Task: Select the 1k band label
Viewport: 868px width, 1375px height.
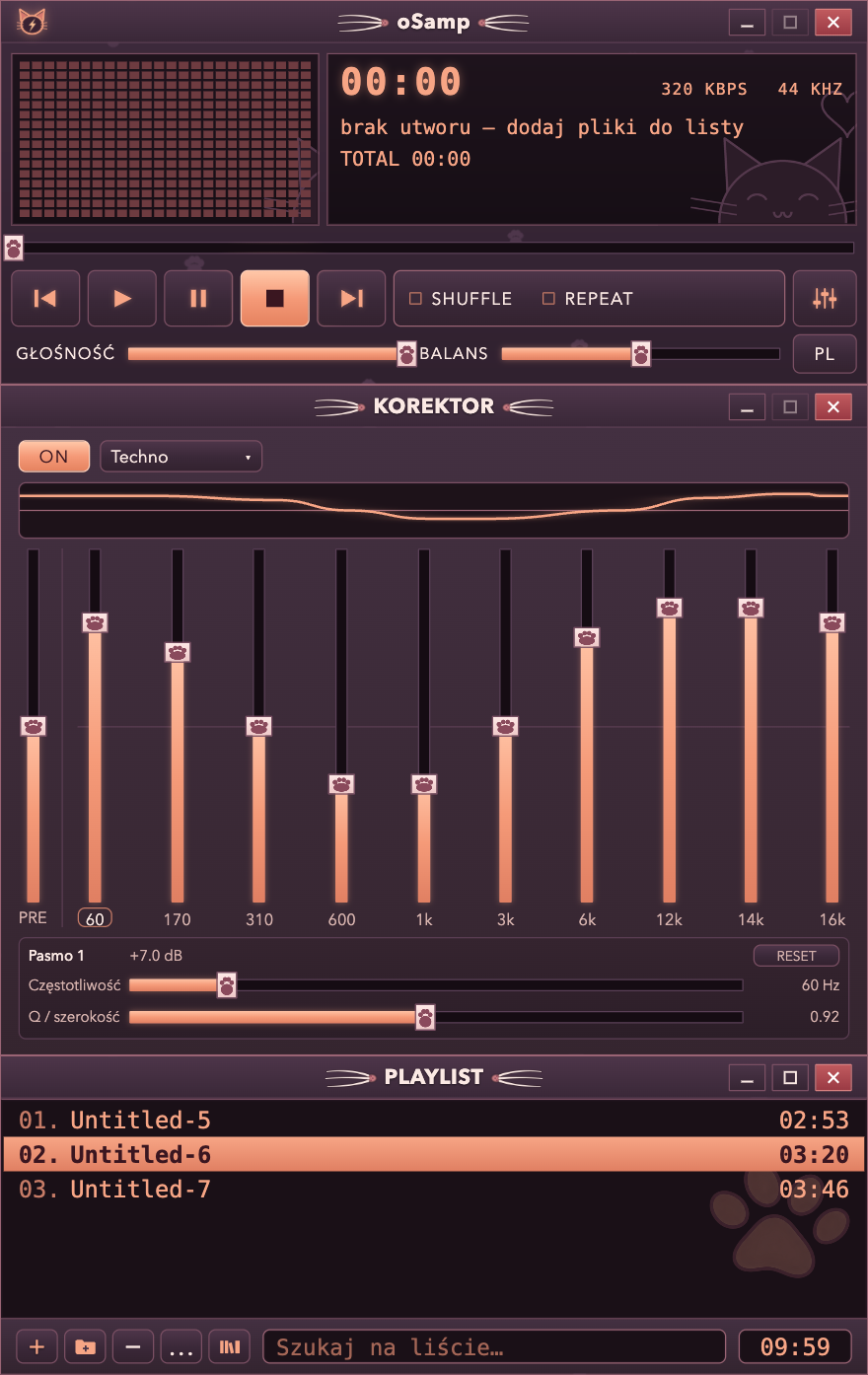Action: (x=424, y=919)
